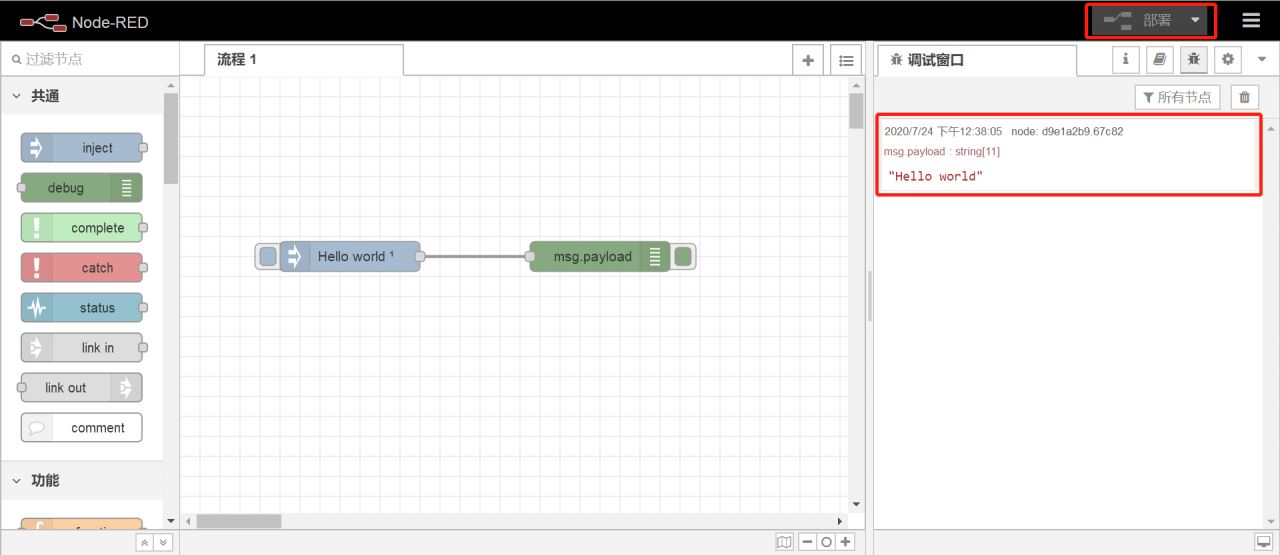Zoom in the canvas with plus
This screenshot has width=1280, height=555.
click(846, 542)
